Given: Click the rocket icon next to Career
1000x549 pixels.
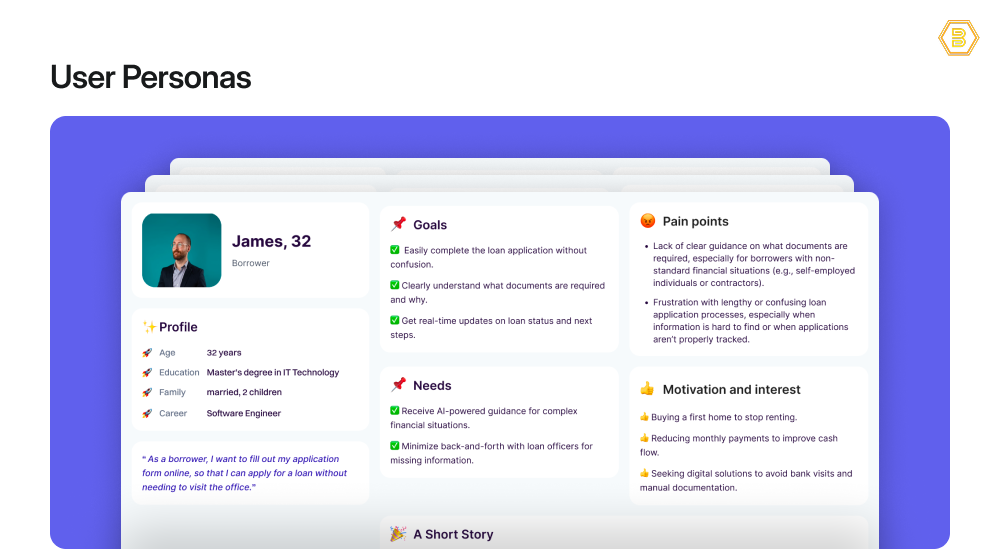Looking at the screenshot, I should 147,413.
